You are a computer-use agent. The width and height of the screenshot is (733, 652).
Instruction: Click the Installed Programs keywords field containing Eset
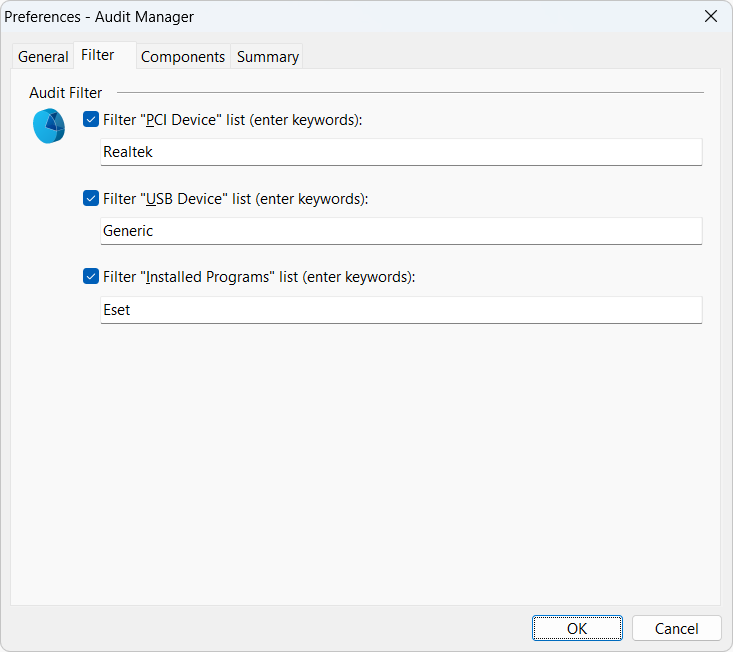tap(400, 310)
